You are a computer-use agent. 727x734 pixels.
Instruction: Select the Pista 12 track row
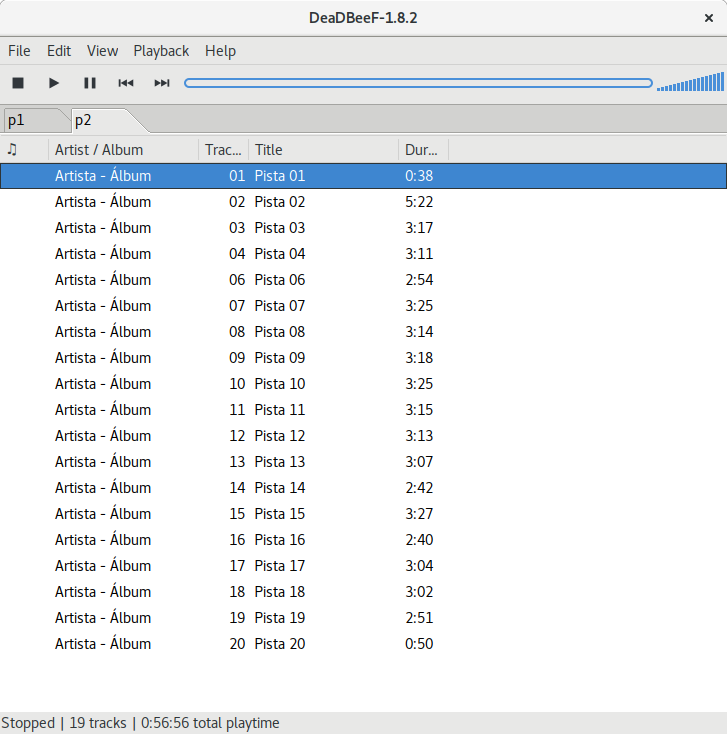(x=363, y=436)
